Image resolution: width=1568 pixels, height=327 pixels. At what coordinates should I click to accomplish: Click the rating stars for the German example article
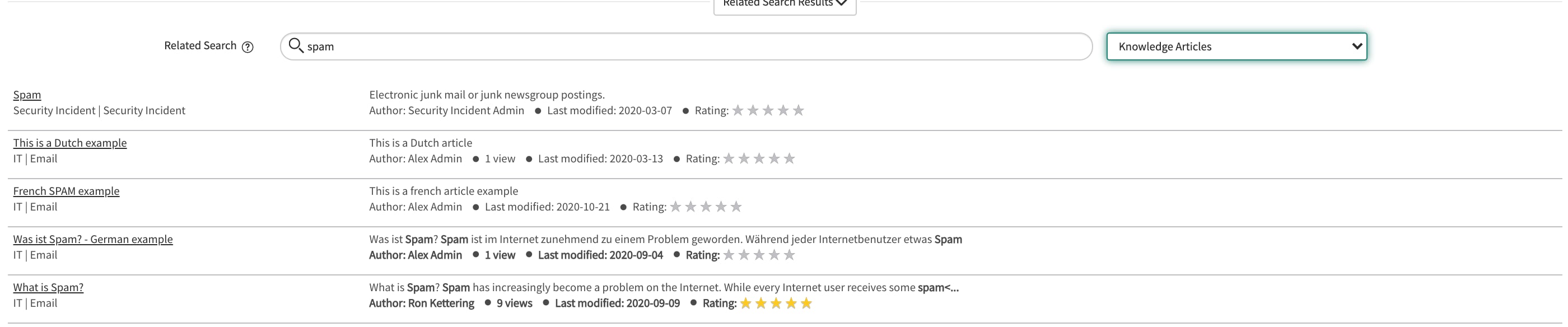pos(759,255)
